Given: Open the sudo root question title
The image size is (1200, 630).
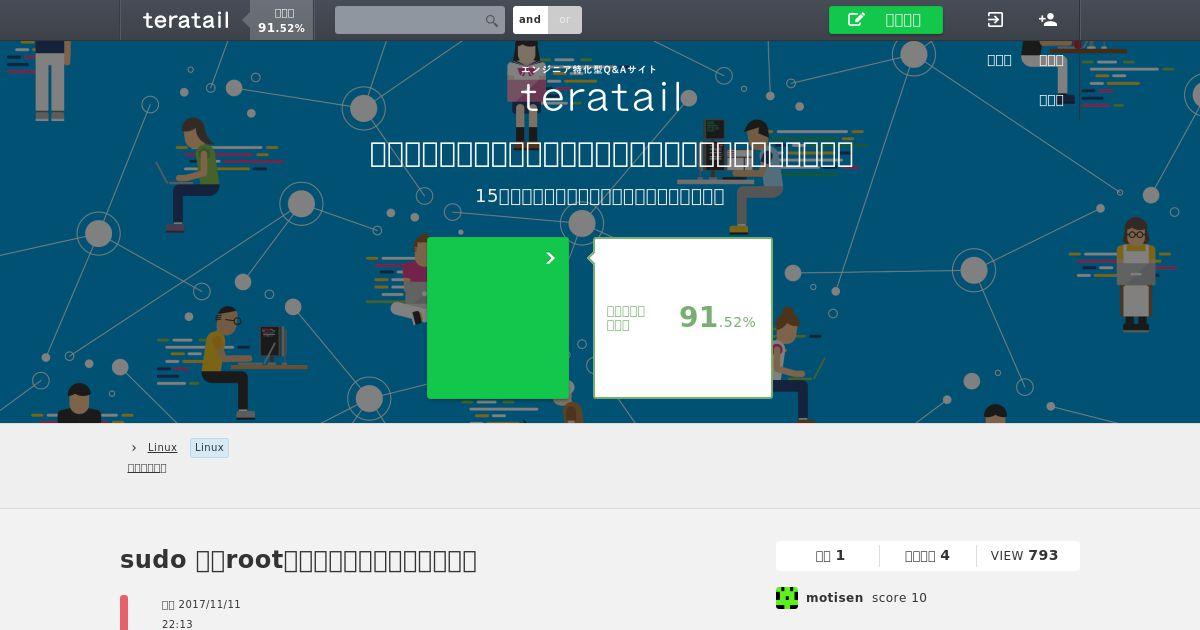Looking at the screenshot, I should (x=298, y=560).
